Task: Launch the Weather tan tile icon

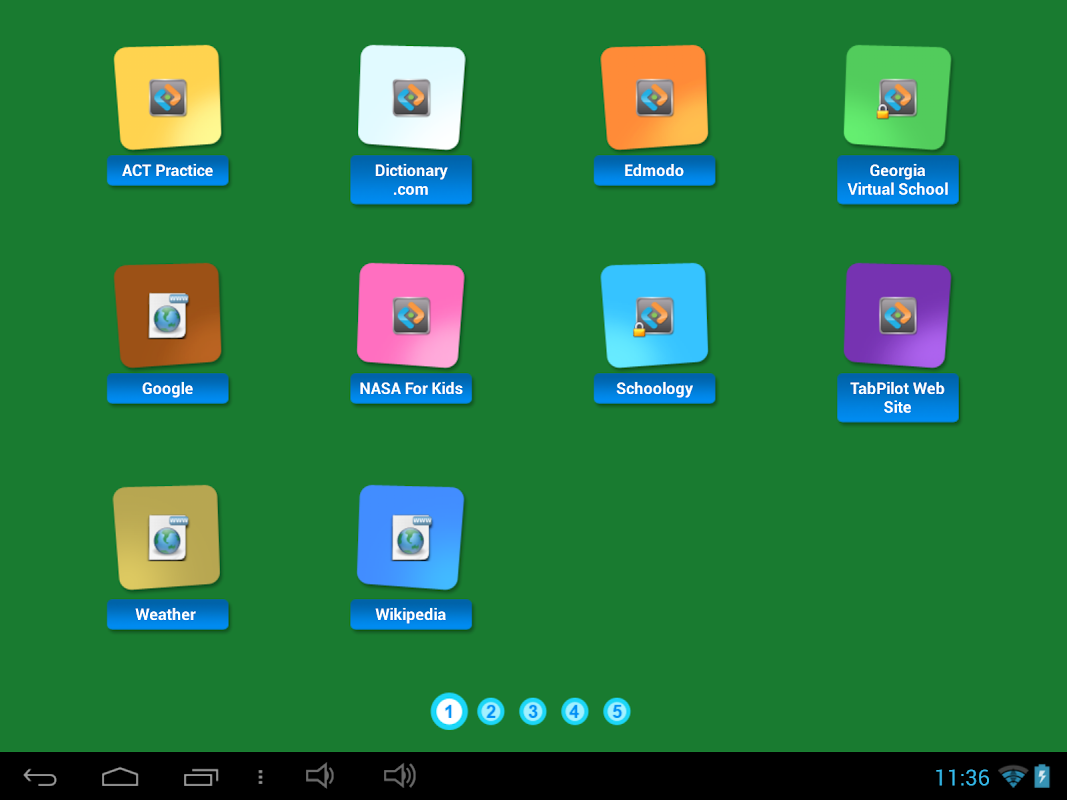Action: click(167, 537)
